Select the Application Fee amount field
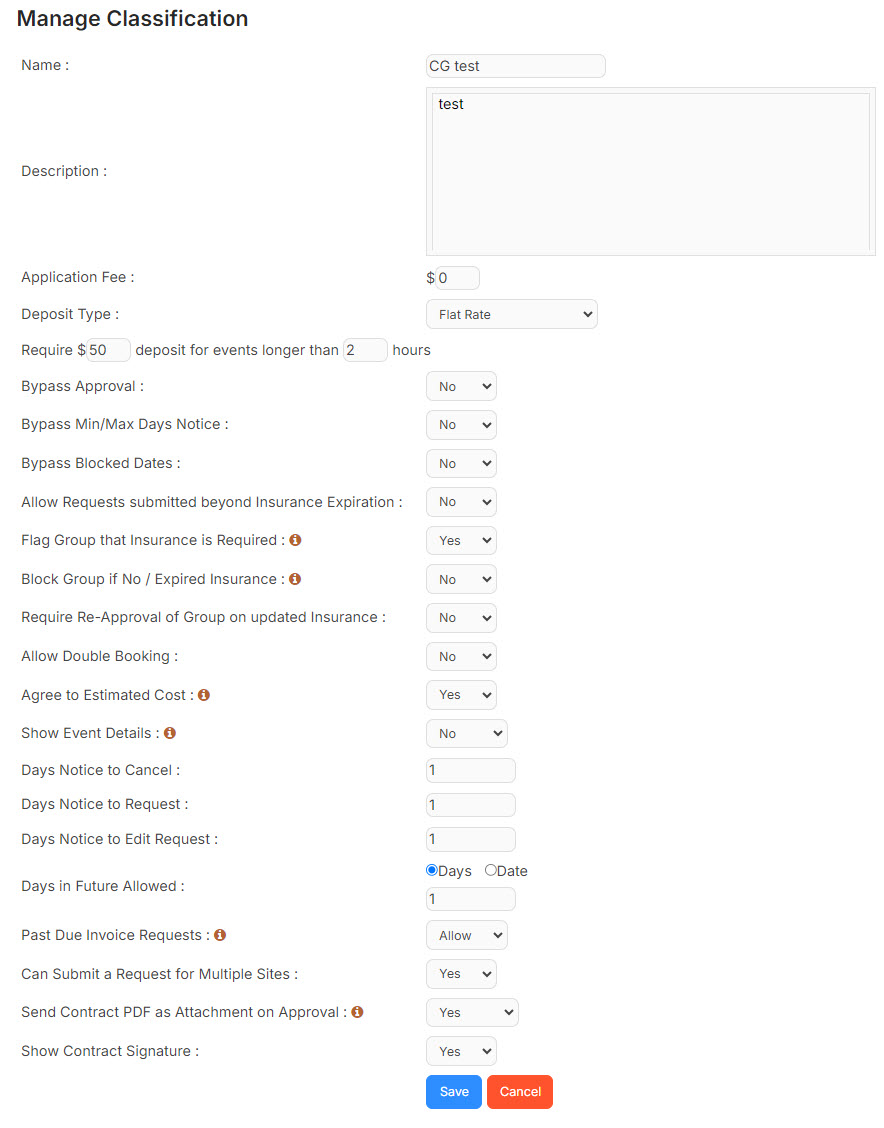The image size is (884, 1128). point(457,277)
